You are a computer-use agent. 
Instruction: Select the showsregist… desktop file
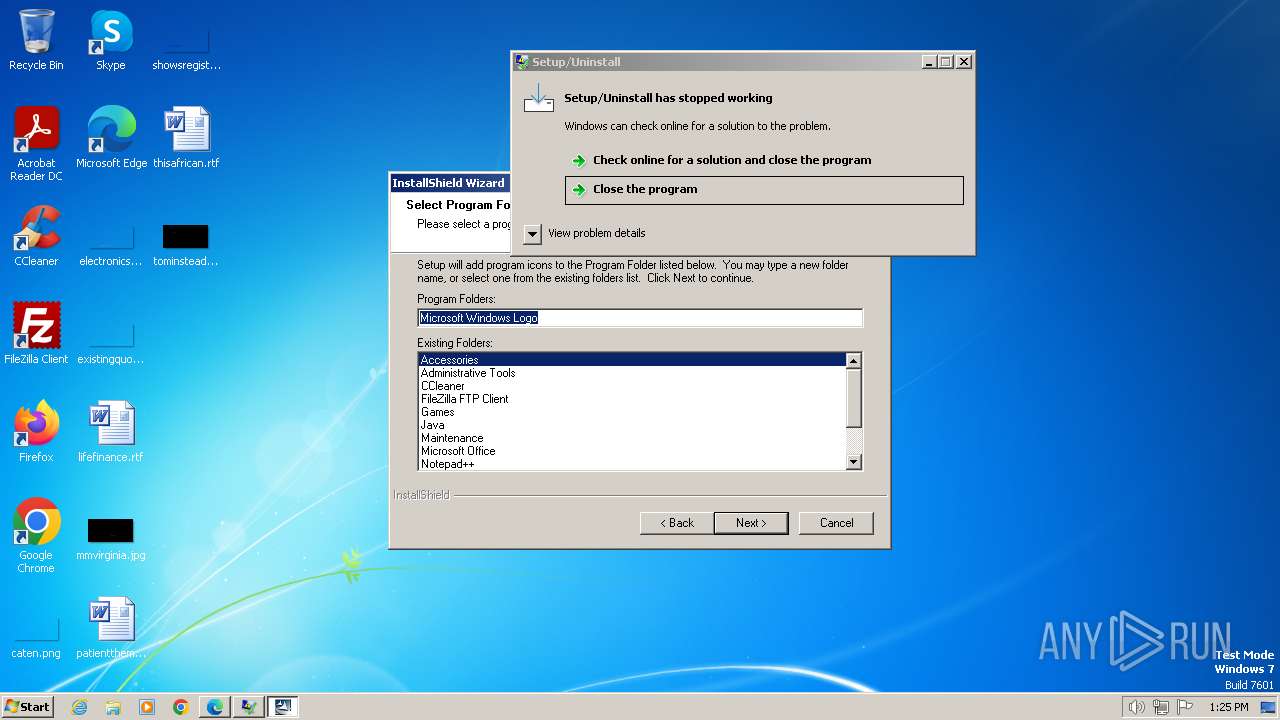click(186, 48)
